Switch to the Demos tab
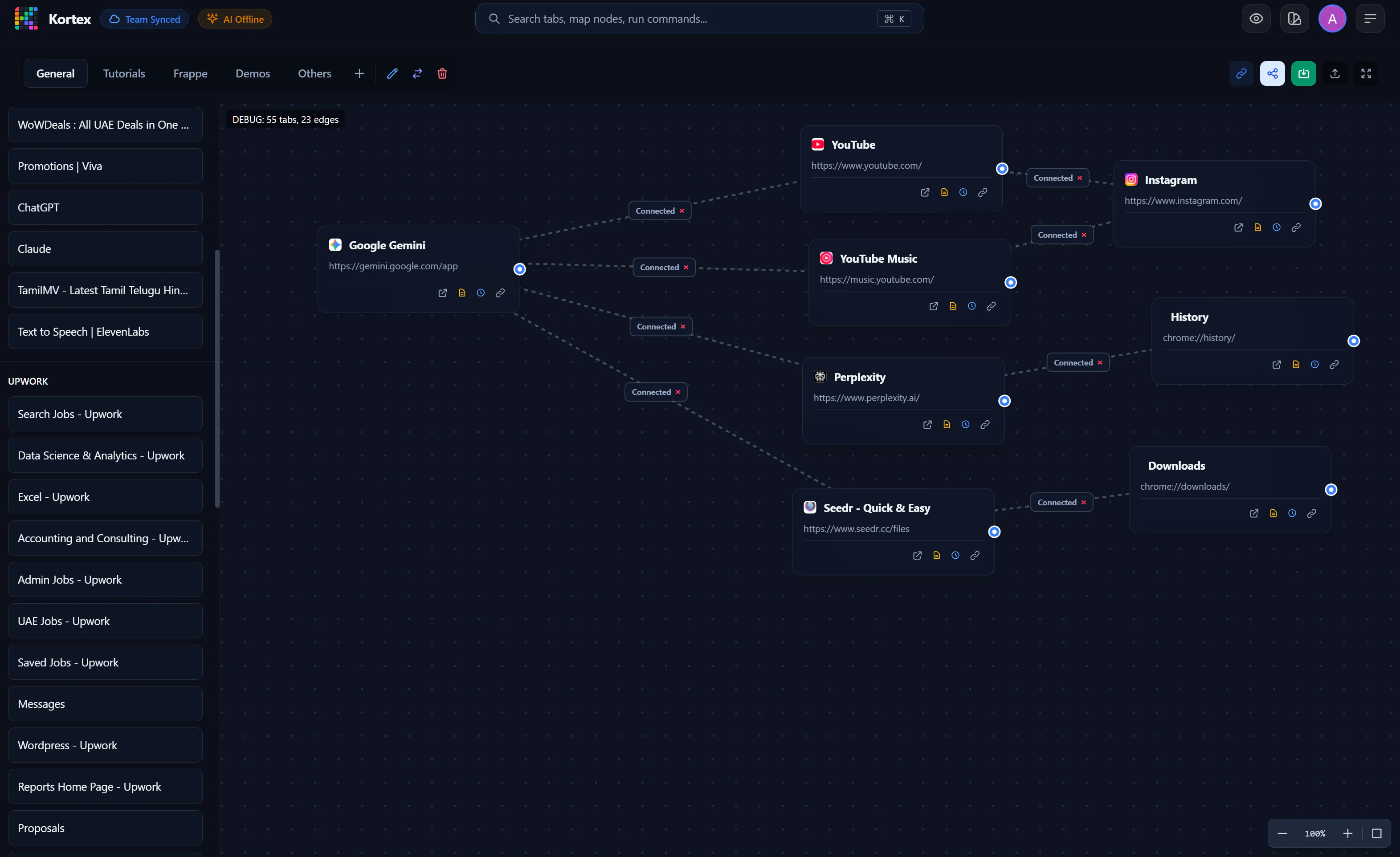Viewport: 1400px width, 857px height. 253,73
